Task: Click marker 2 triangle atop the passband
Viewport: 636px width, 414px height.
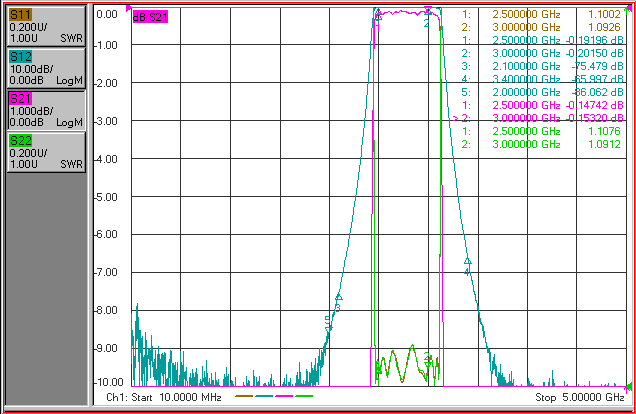Action: [428, 10]
